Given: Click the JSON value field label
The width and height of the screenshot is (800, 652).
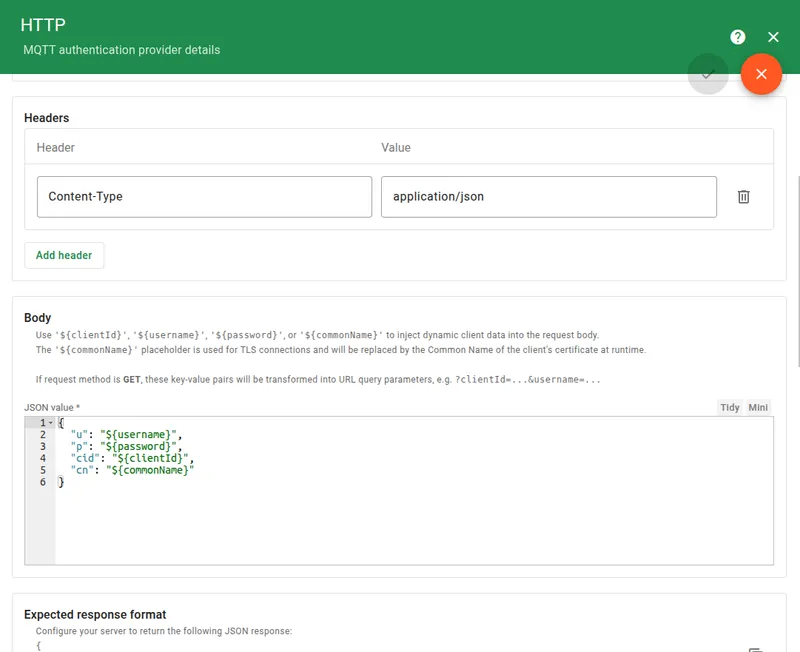Looking at the screenshot, I should pos(52,408).
